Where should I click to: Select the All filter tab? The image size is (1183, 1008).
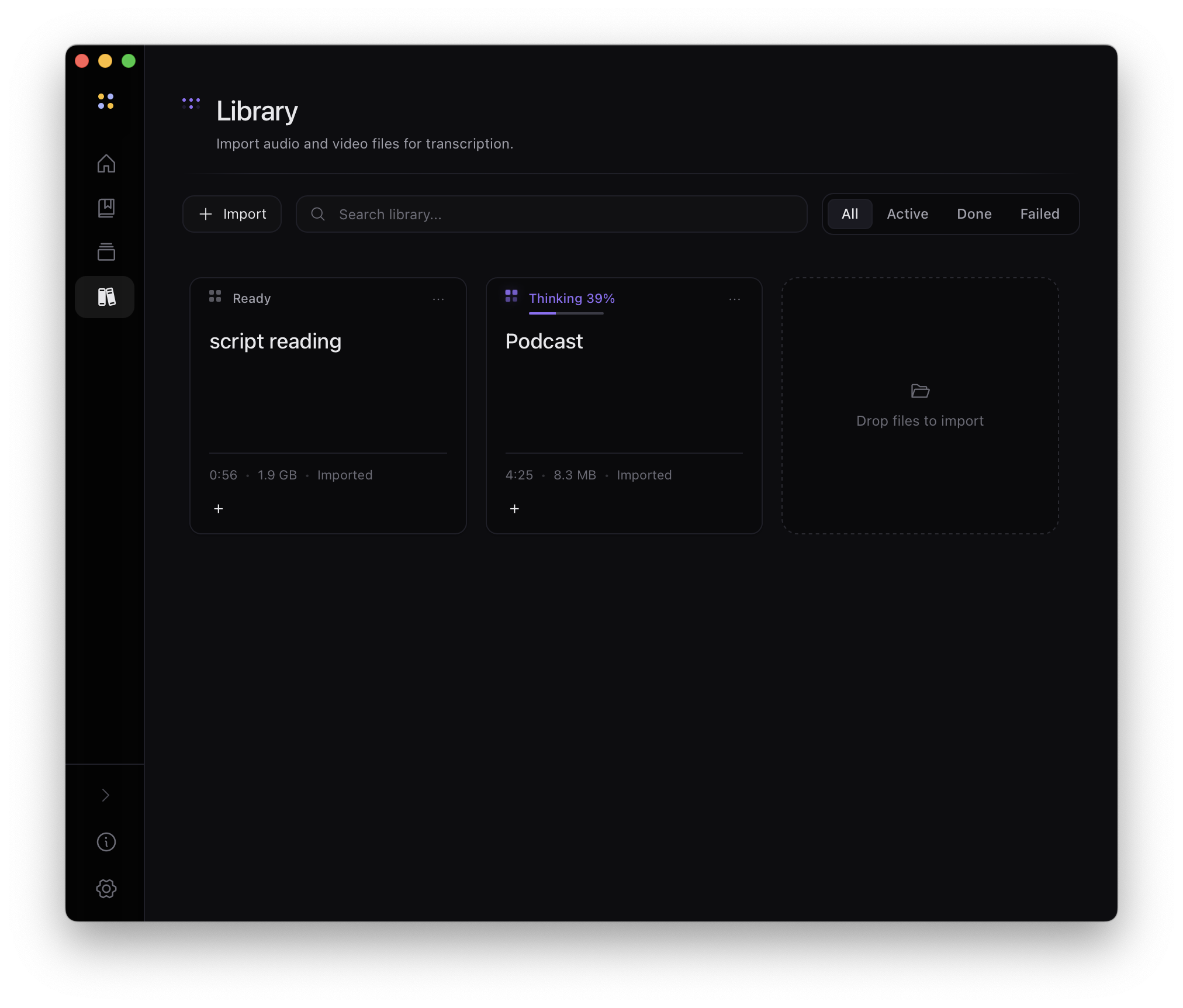(x=850, y=214)
